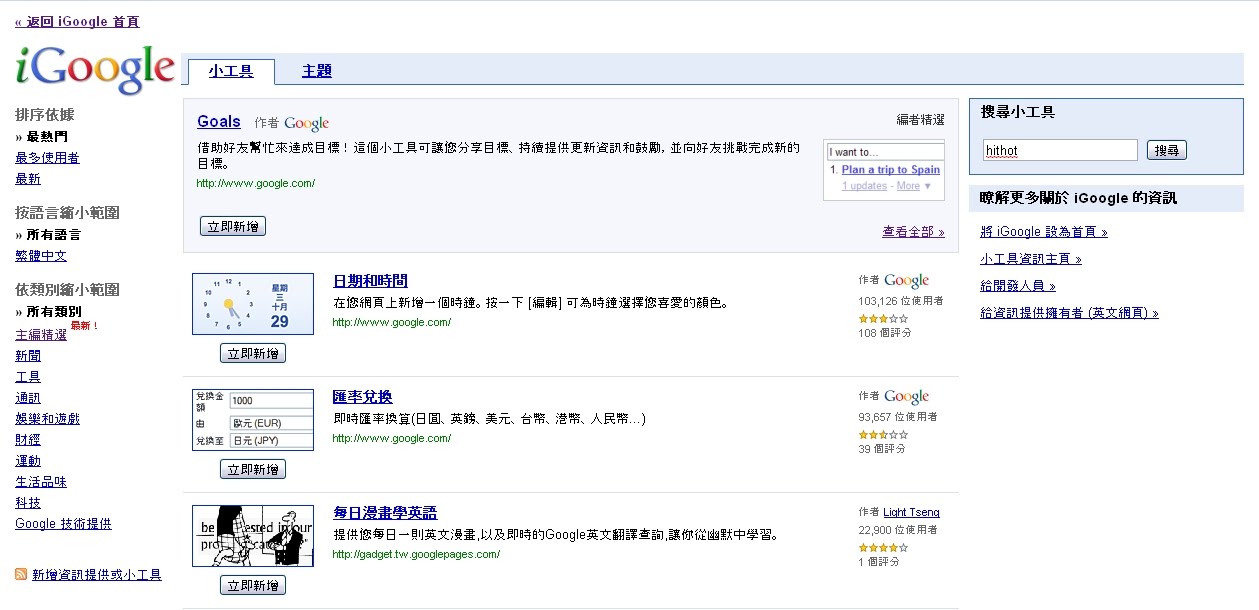
Task: Open the comic English gadget thumbnail
Action: (x=253, y=536)
